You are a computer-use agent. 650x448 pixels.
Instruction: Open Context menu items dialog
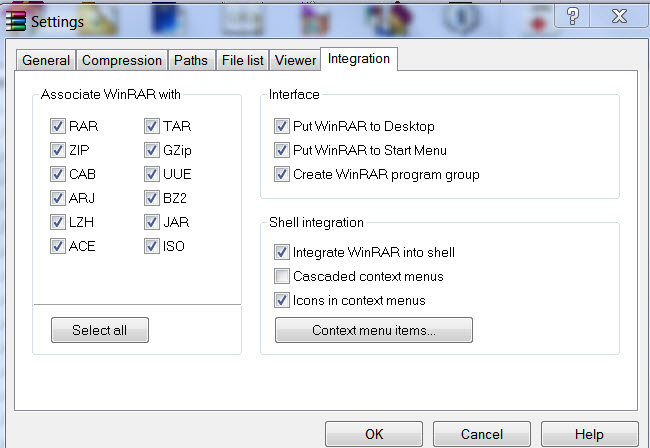[374, 330]
